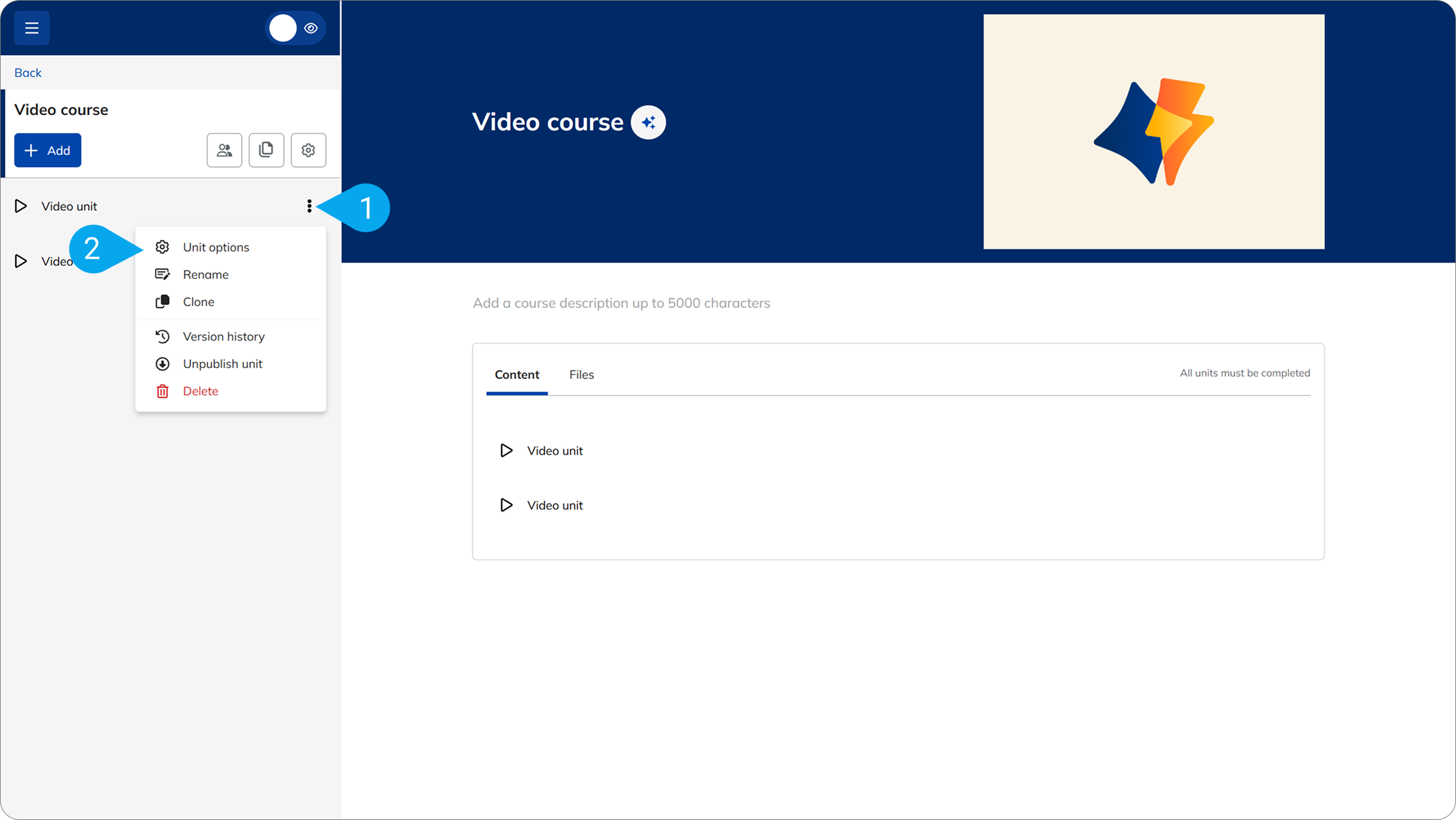Toggle the learner preview switch
The image size is (1456, 820).
[295, 28]
